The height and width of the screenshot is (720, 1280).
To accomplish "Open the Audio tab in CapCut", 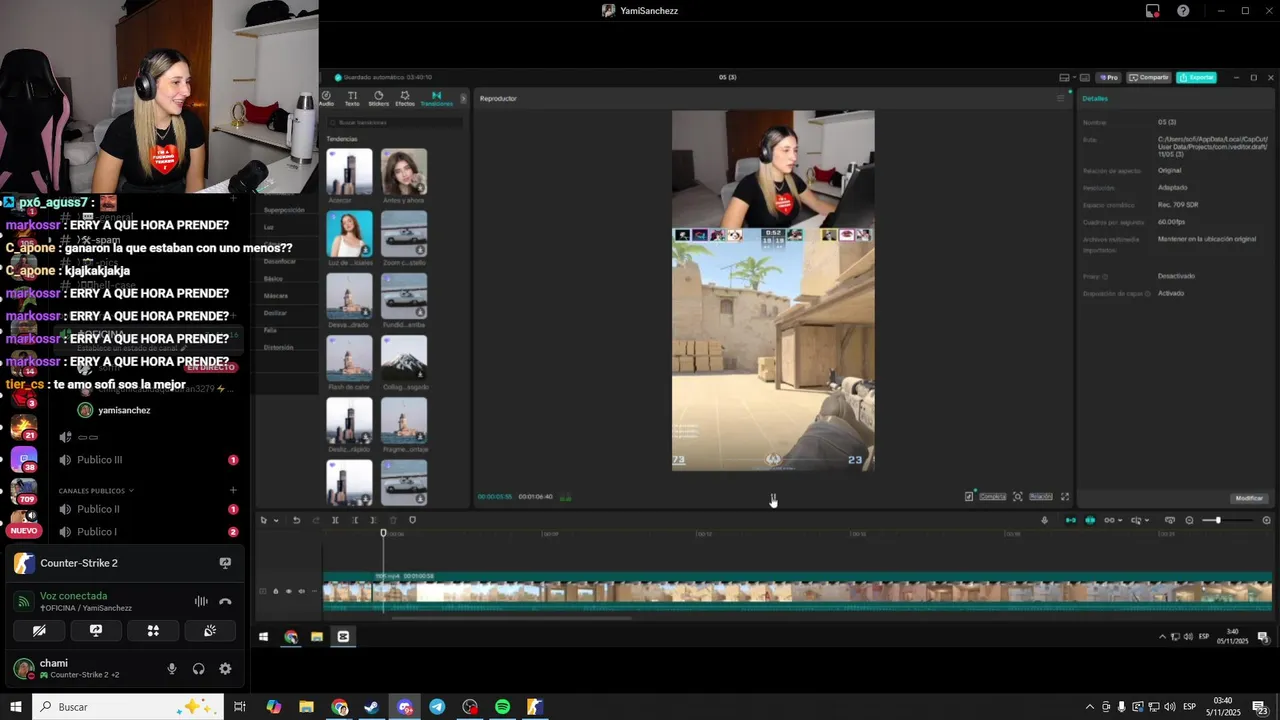I will point(326,98).
